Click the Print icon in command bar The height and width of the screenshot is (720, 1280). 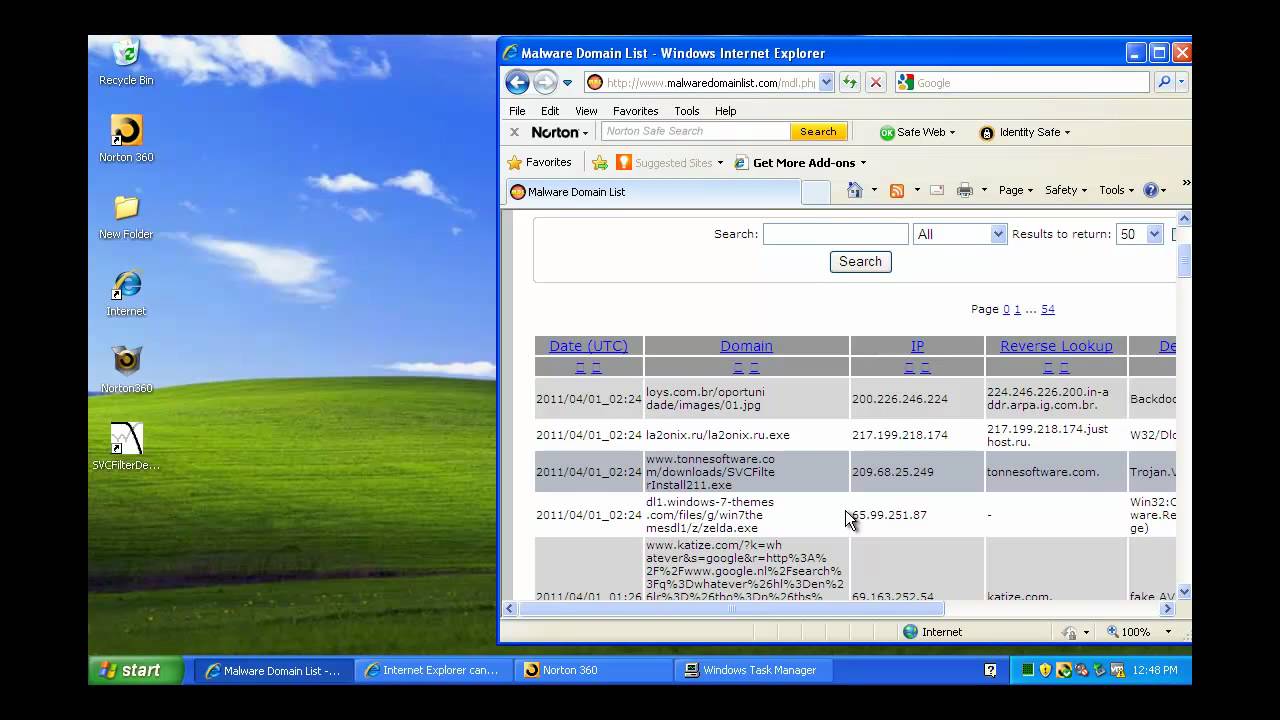click(x=965, y=190)
